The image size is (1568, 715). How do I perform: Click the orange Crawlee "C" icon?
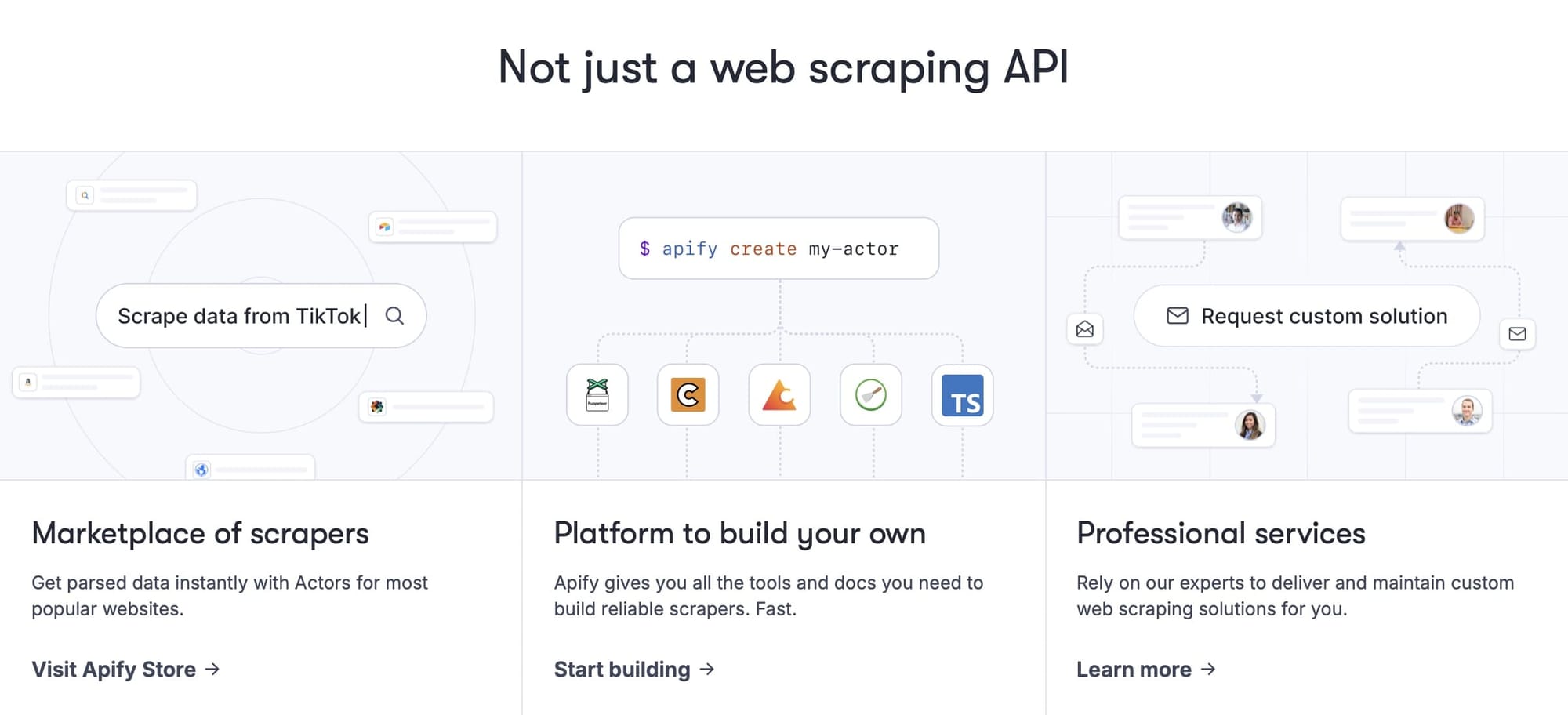tap(688, 395)
